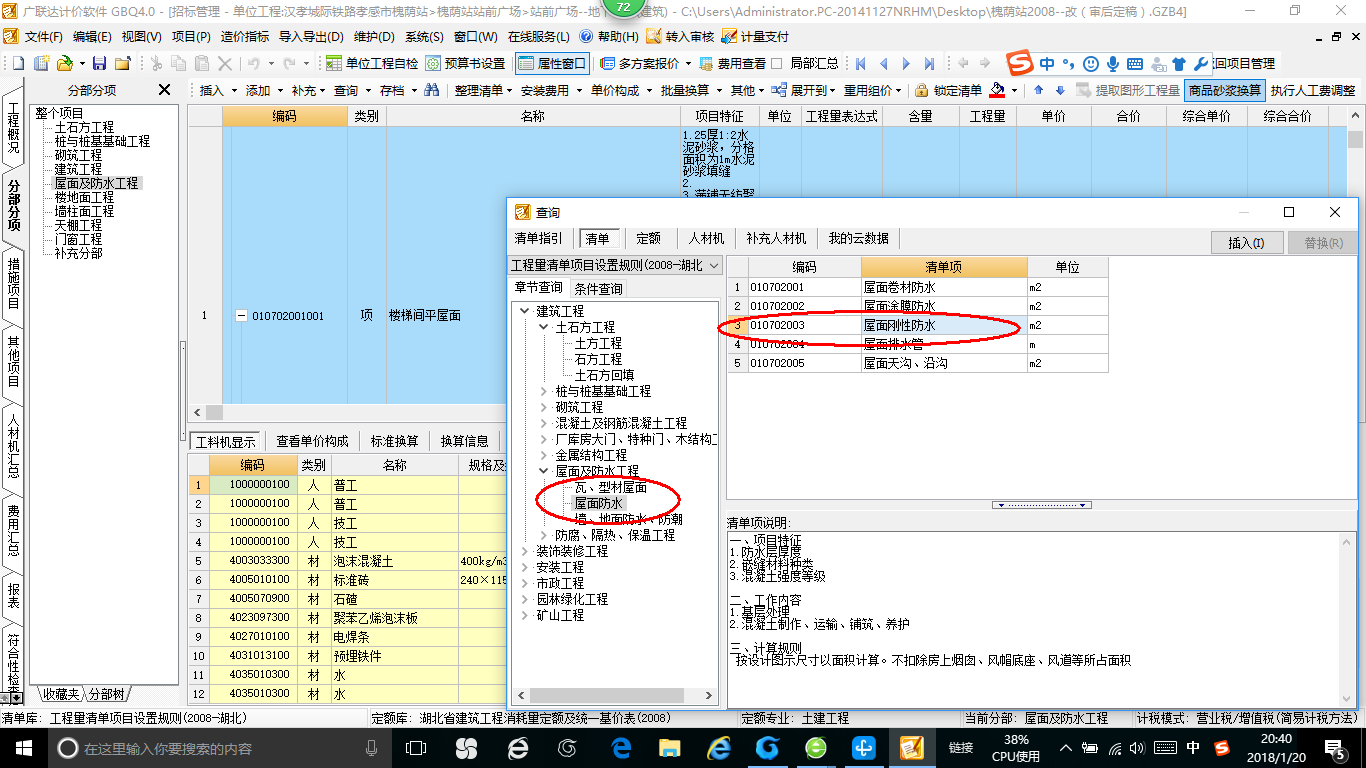The height and width of the screenshot is (768, 1366).
Task: Open 定额 tab in query dialog
Action: [649, 239]
